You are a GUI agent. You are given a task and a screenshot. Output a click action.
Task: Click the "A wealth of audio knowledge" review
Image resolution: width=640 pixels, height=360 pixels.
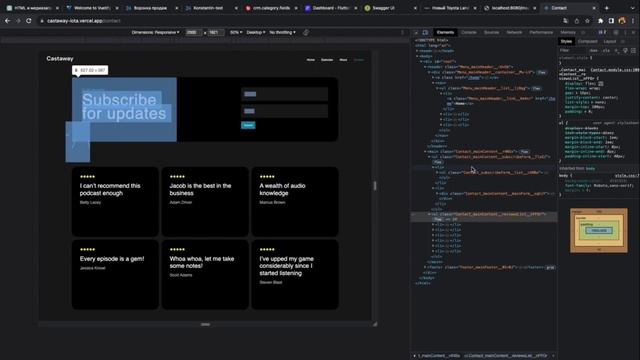tap(295, 202)
